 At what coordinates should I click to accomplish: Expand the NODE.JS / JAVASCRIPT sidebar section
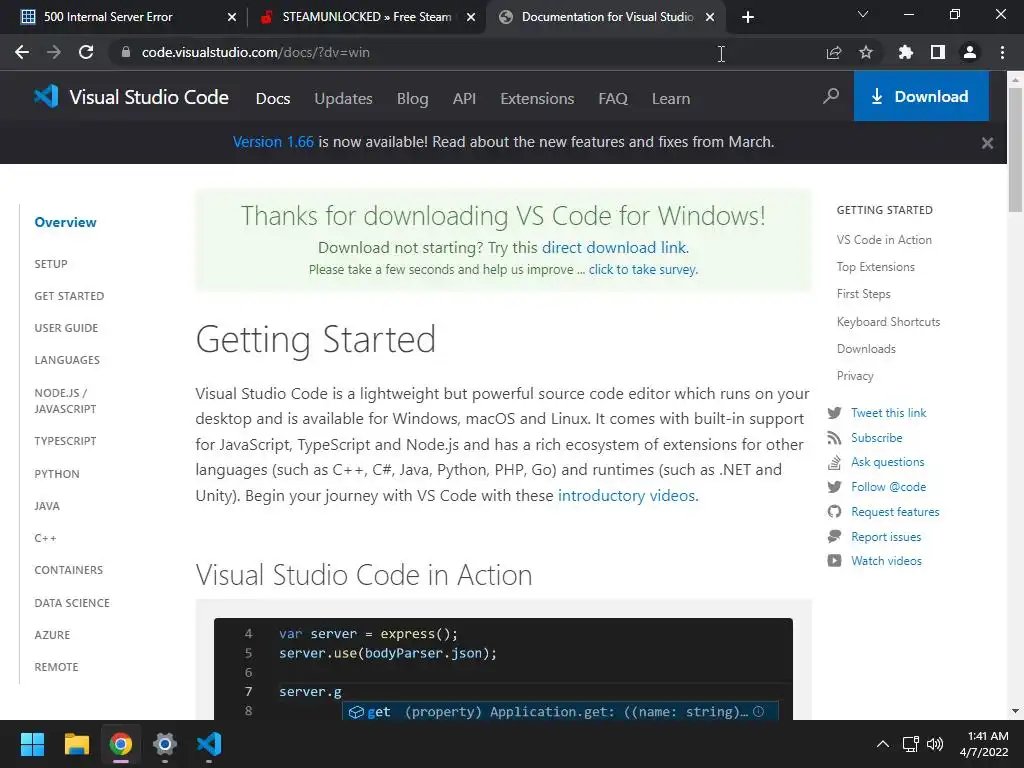[65, 401]
